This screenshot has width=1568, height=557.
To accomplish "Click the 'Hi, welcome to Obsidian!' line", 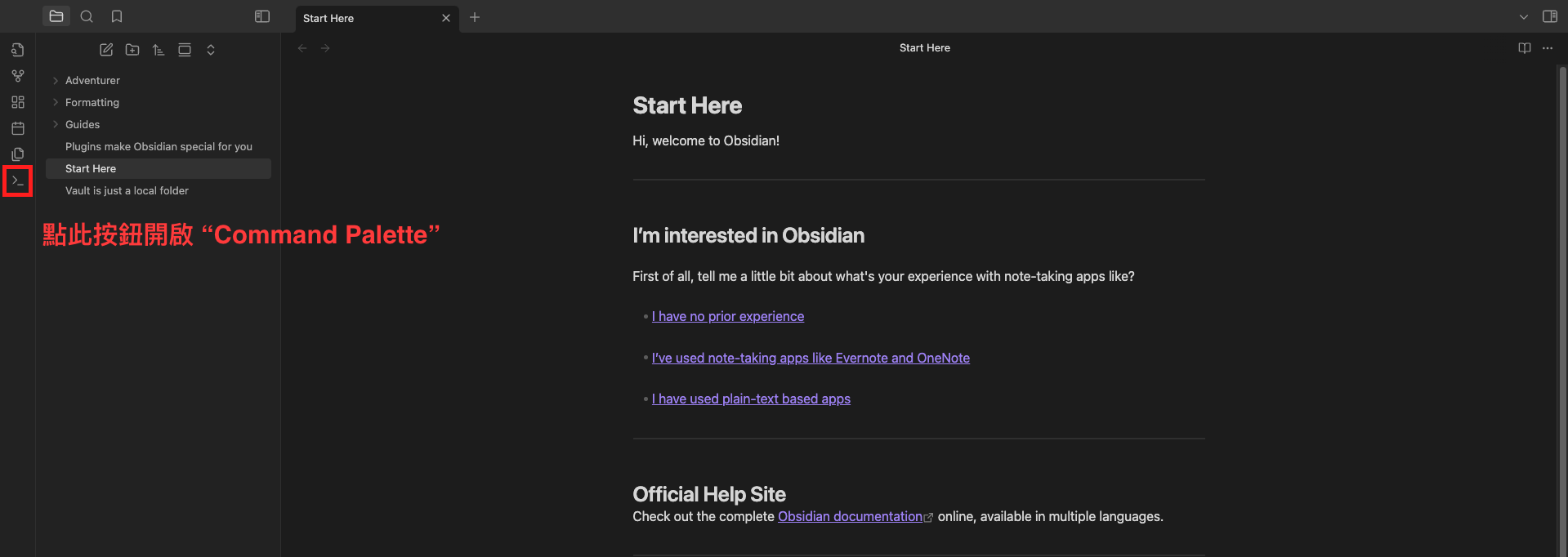I will click(x=706, y=140).
